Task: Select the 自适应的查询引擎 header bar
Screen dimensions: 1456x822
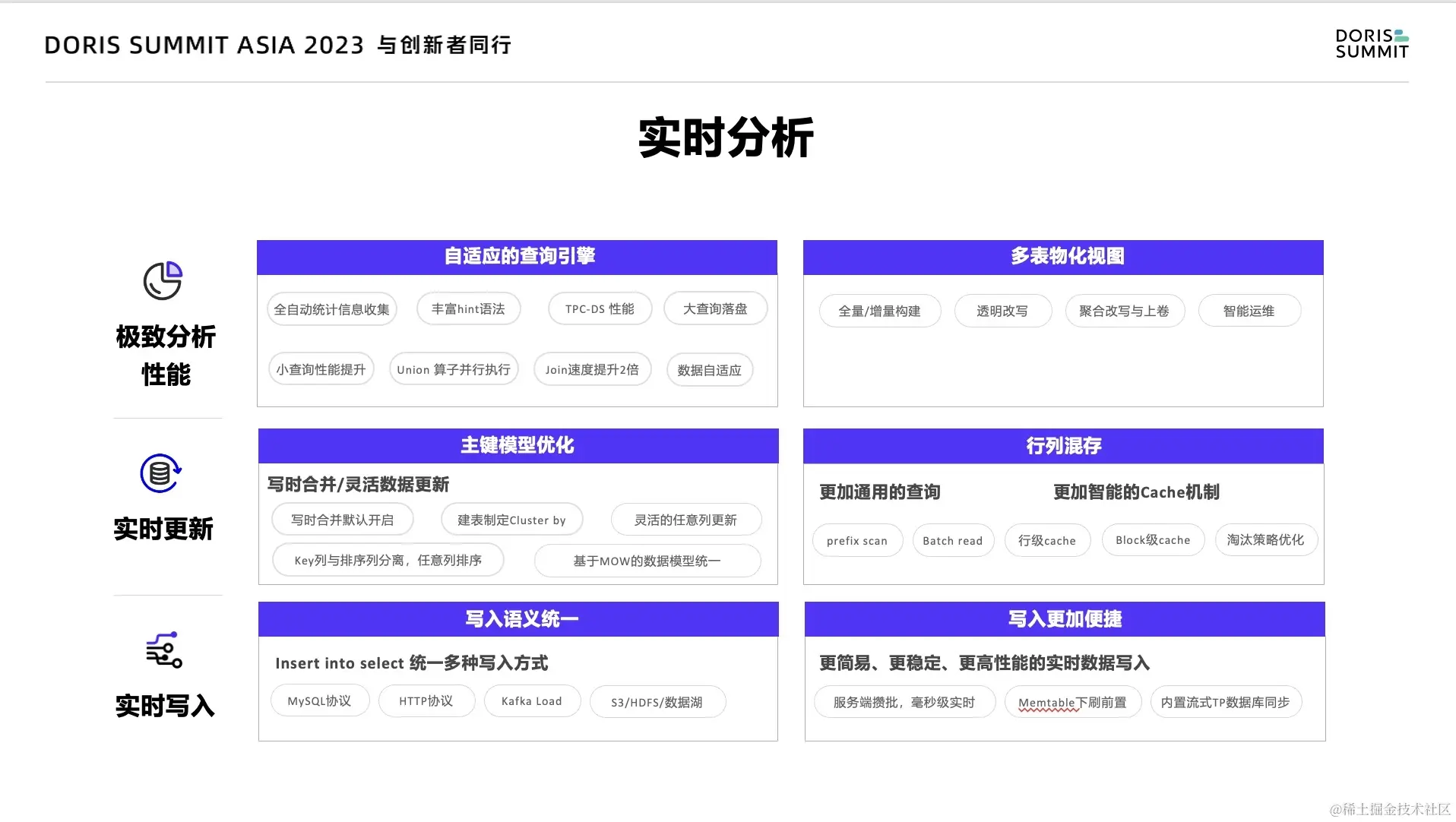Action: [517, 257]
